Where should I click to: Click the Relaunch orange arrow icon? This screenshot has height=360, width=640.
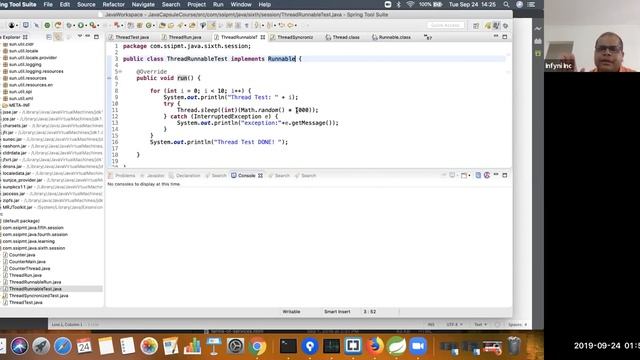pyautogui.click(x=58, y=25)
